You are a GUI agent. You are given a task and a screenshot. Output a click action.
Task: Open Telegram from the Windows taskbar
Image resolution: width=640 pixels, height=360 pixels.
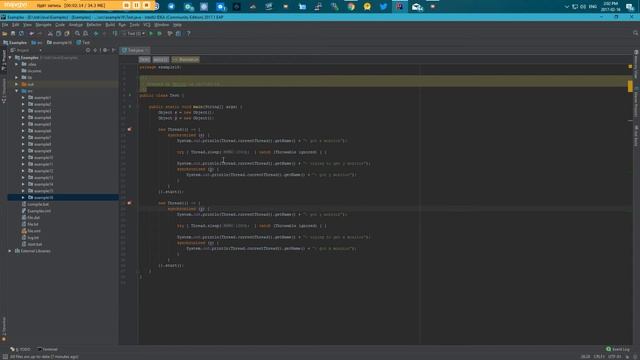171,7
